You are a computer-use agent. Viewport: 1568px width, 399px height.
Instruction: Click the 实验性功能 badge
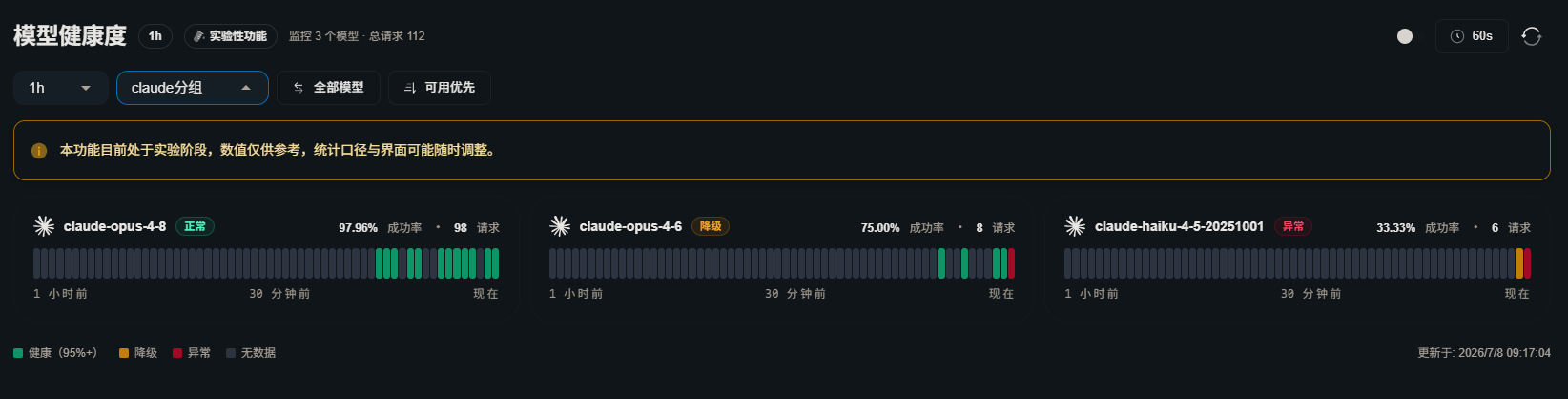click(231, 36)
